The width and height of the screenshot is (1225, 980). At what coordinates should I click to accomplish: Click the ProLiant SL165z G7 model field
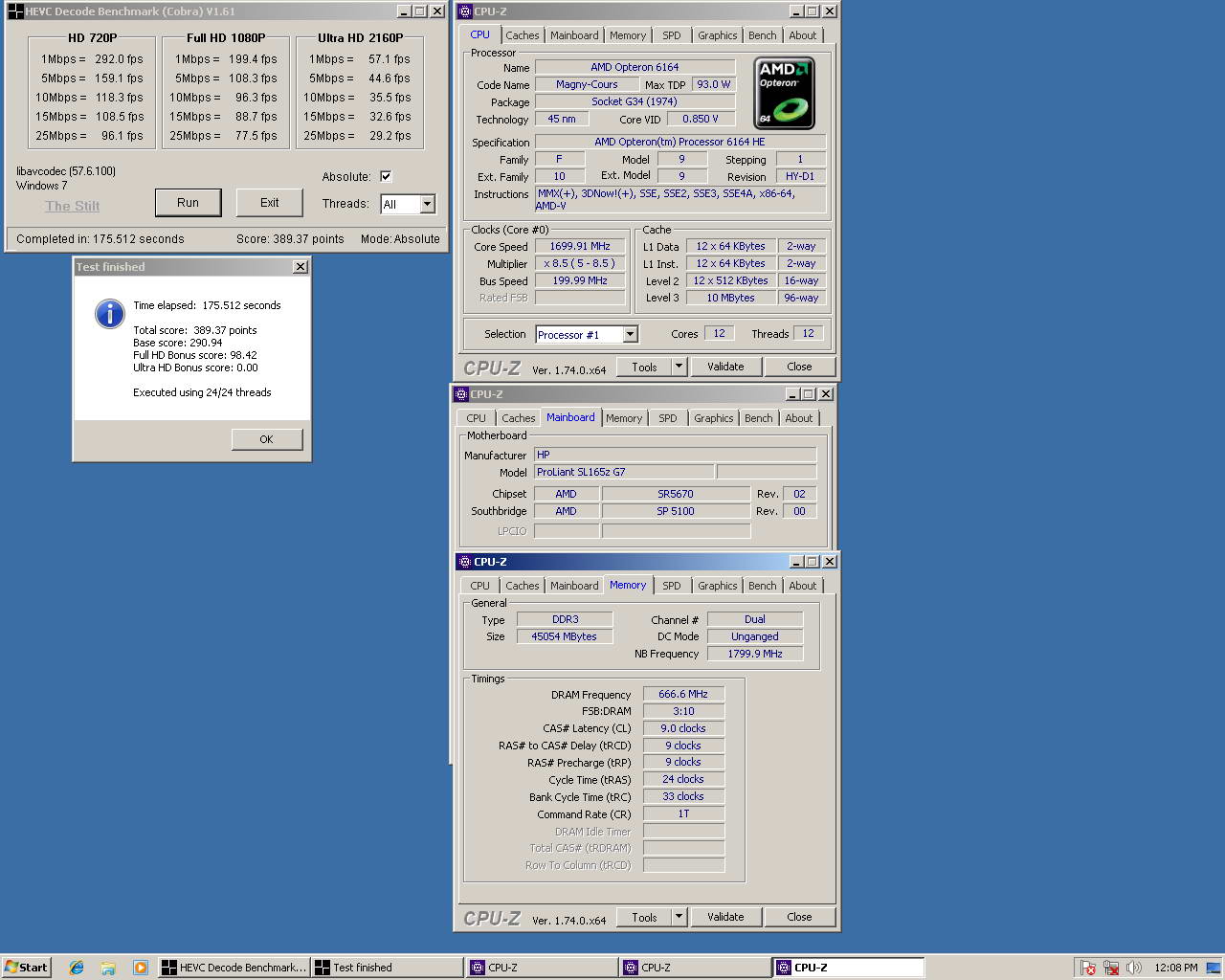[x=624, y=472]
